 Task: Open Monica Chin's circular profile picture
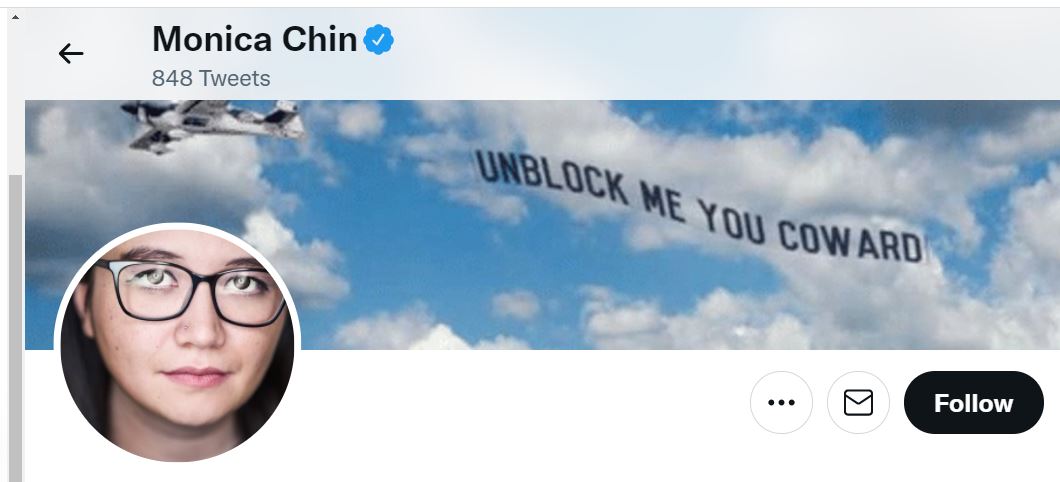point(177,345)
